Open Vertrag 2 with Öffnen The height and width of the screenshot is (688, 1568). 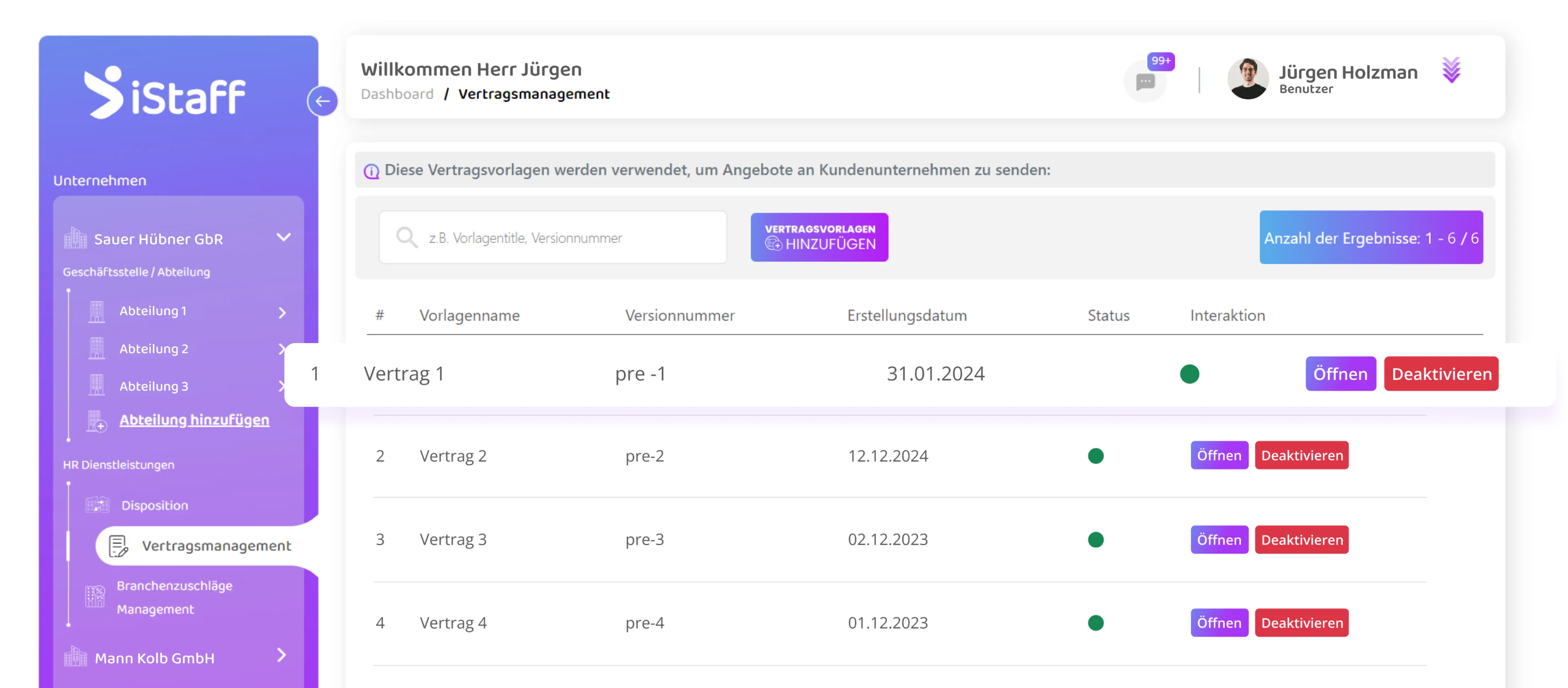click(1219, 455)
